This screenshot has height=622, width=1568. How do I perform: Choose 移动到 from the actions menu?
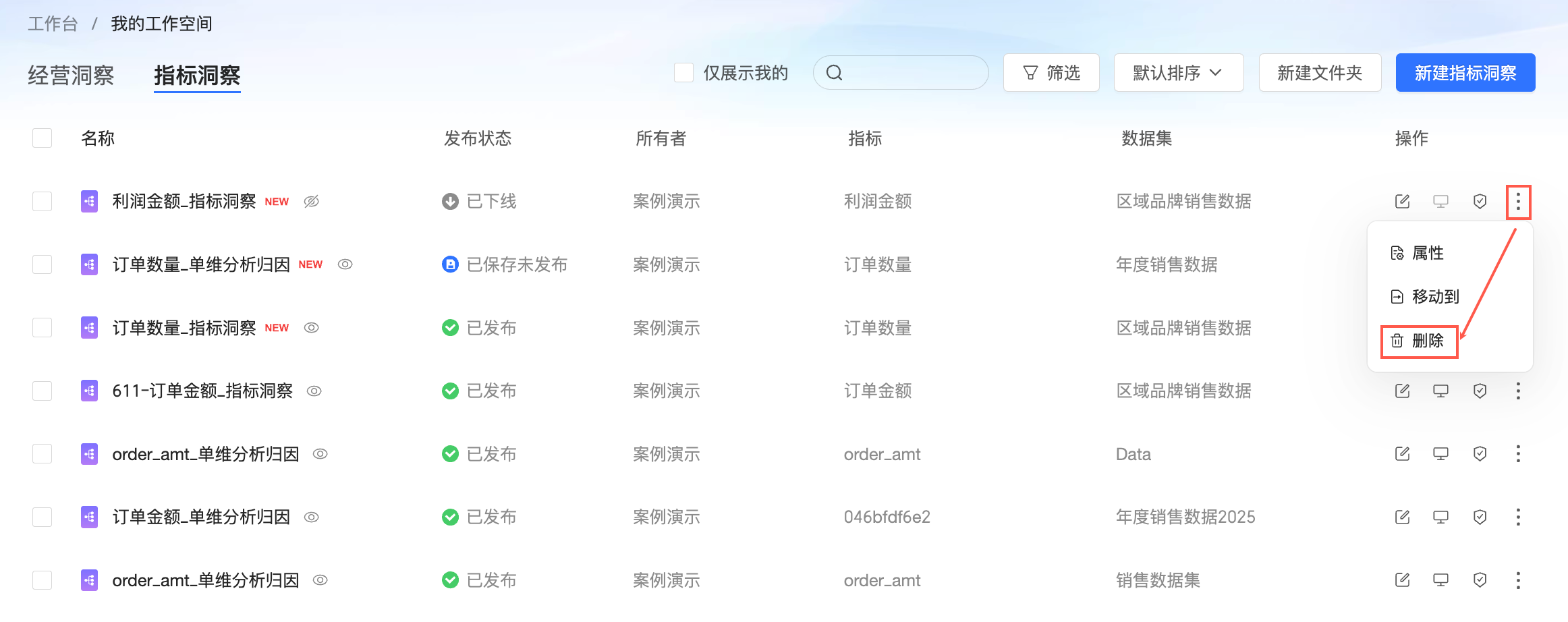tap(1425, 297)
